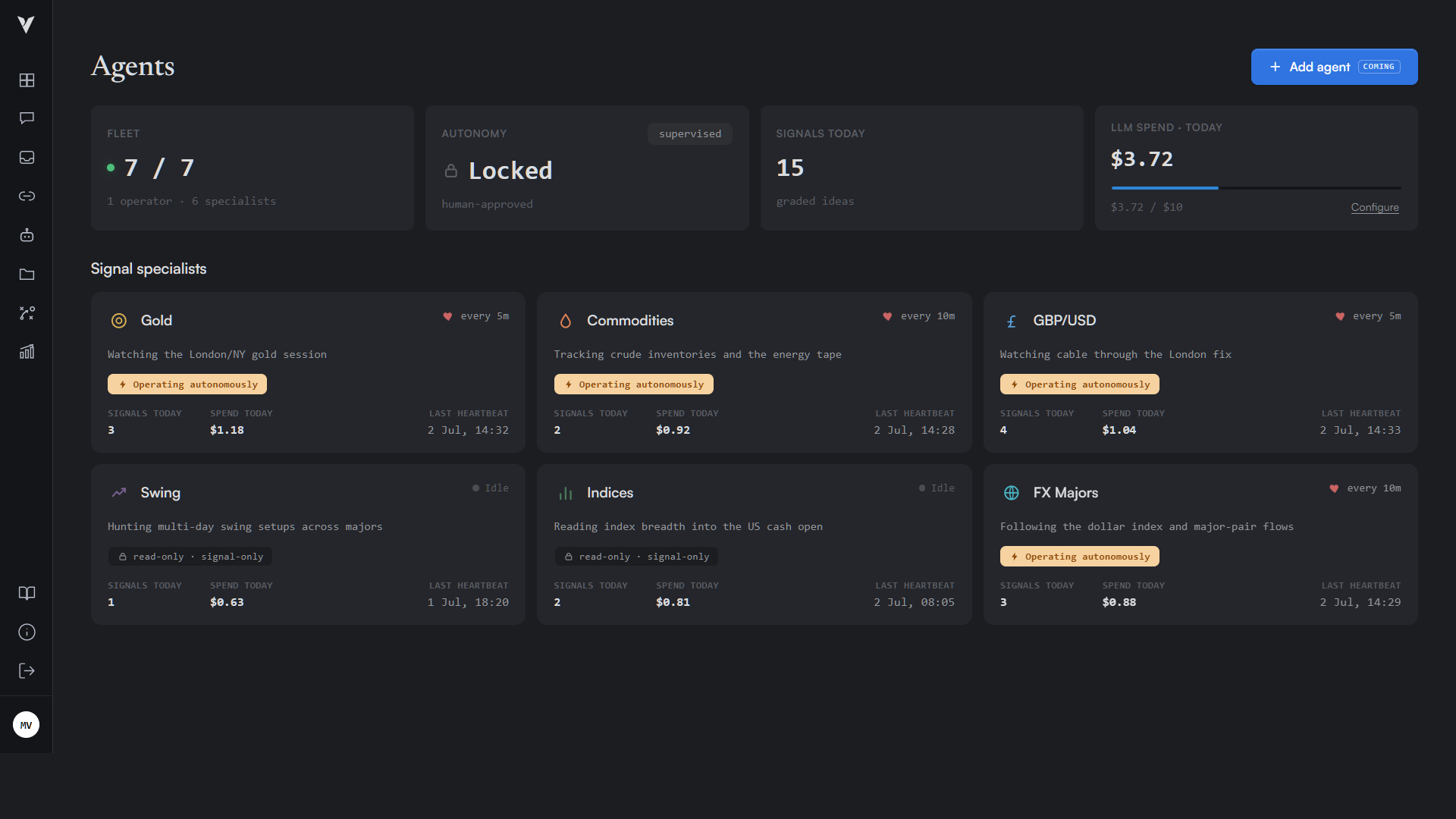Click the Indices bar icon
The height and width of the screenshot is (819, 1456).
pyautogui.click(x=565, y=494)
